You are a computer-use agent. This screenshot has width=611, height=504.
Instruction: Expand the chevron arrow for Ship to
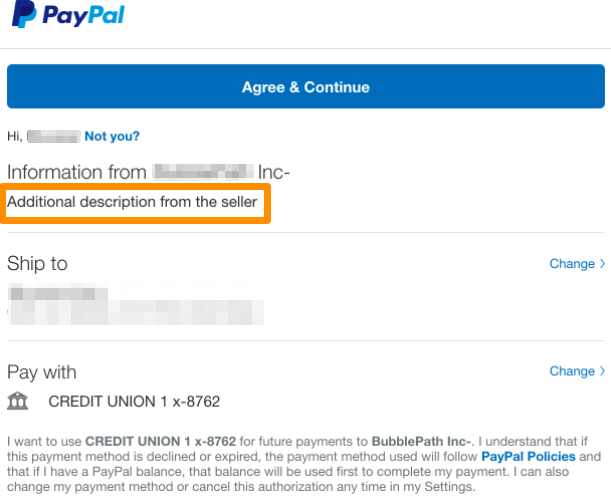click(x=602, y=264)
